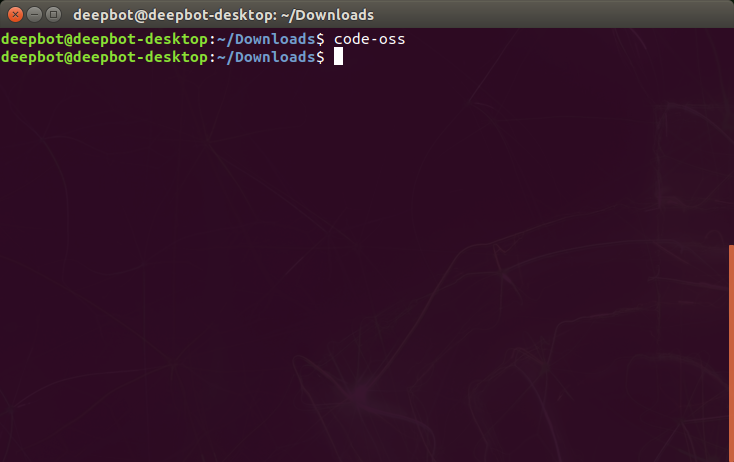
Task: Maximize the terminal window
Action: click(54, 15)
